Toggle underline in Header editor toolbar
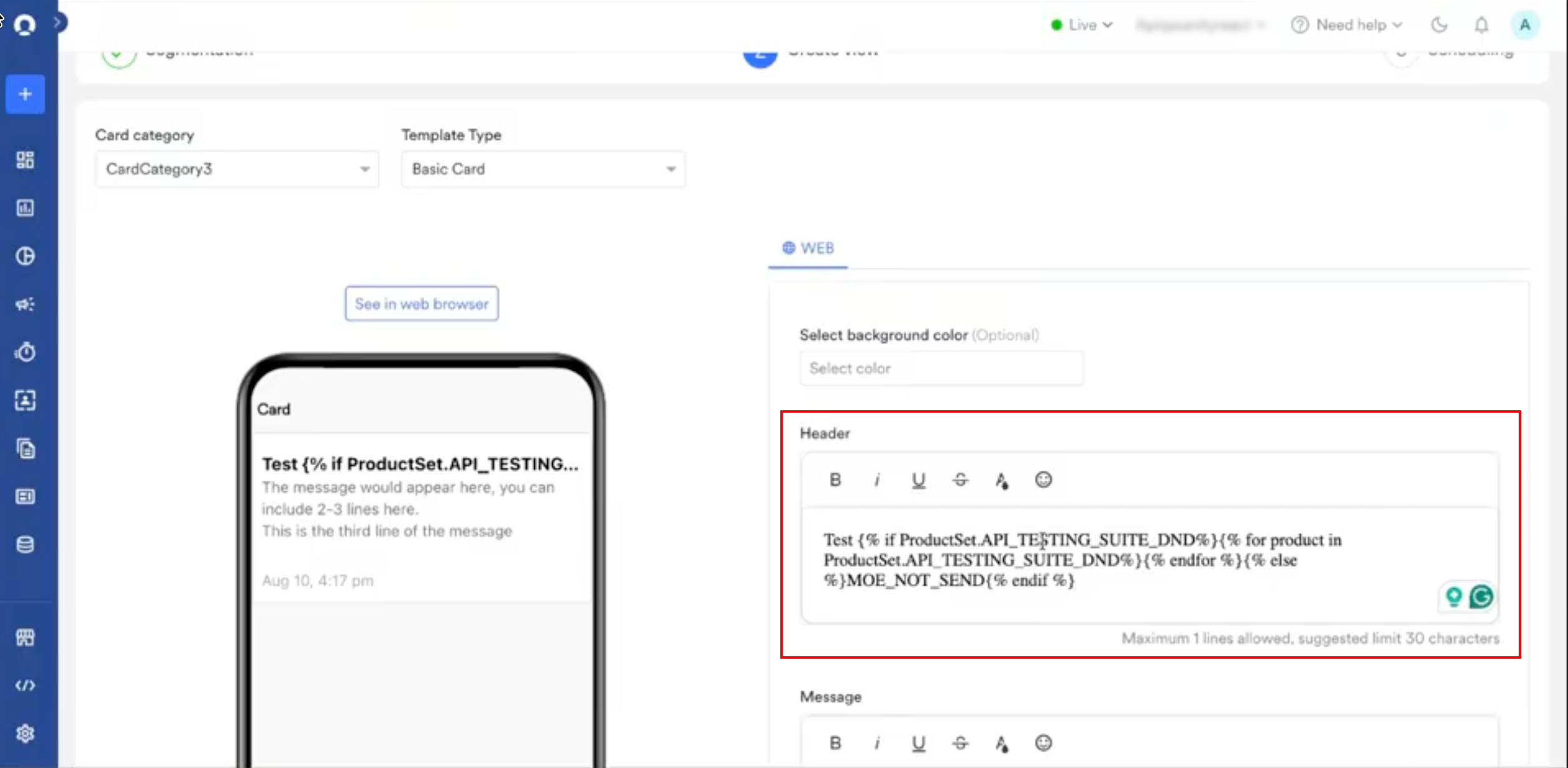The width and height of the screenshot is (1568, 768). pos(918,480)
